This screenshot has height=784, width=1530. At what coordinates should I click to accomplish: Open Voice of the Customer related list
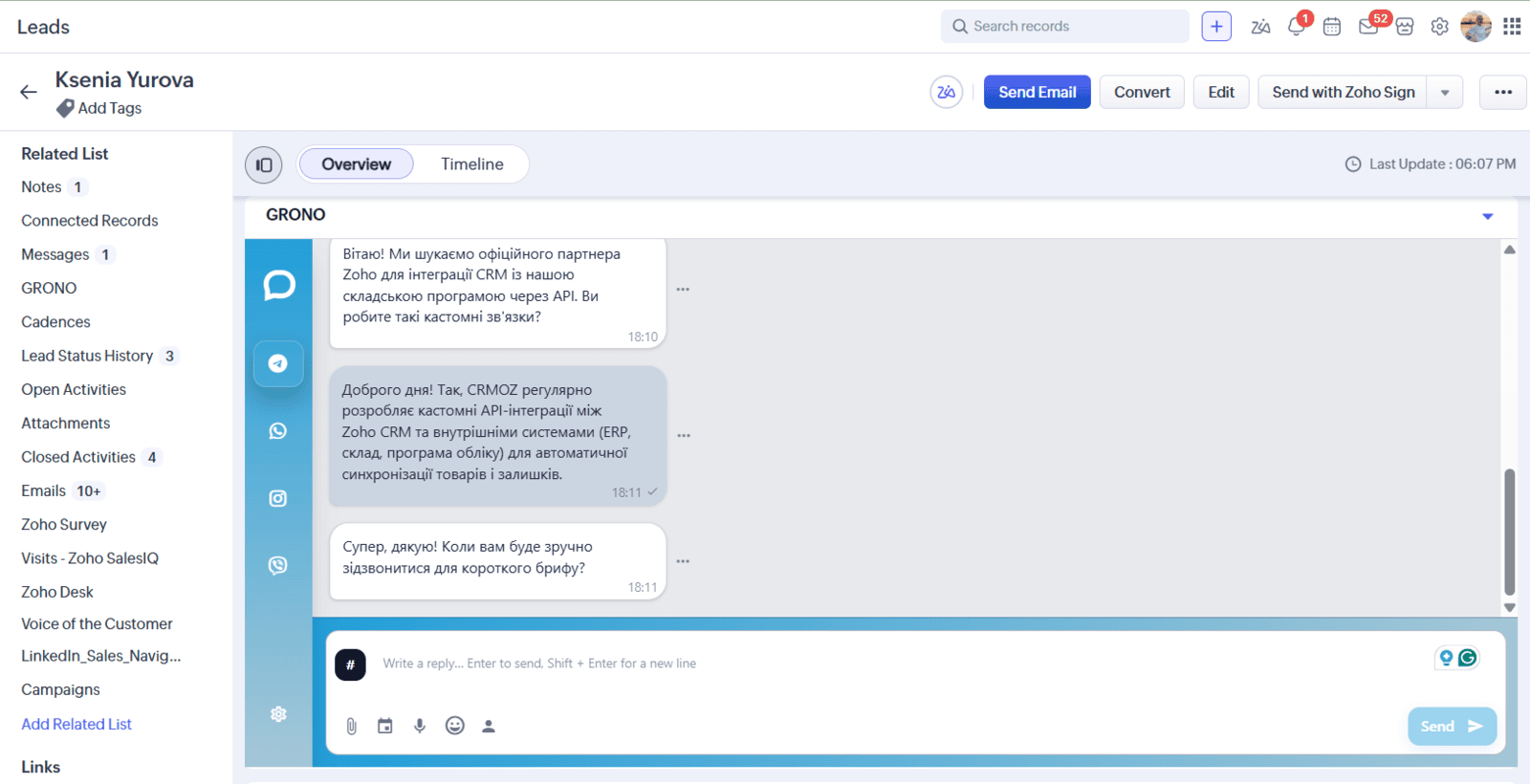point(97,623)
